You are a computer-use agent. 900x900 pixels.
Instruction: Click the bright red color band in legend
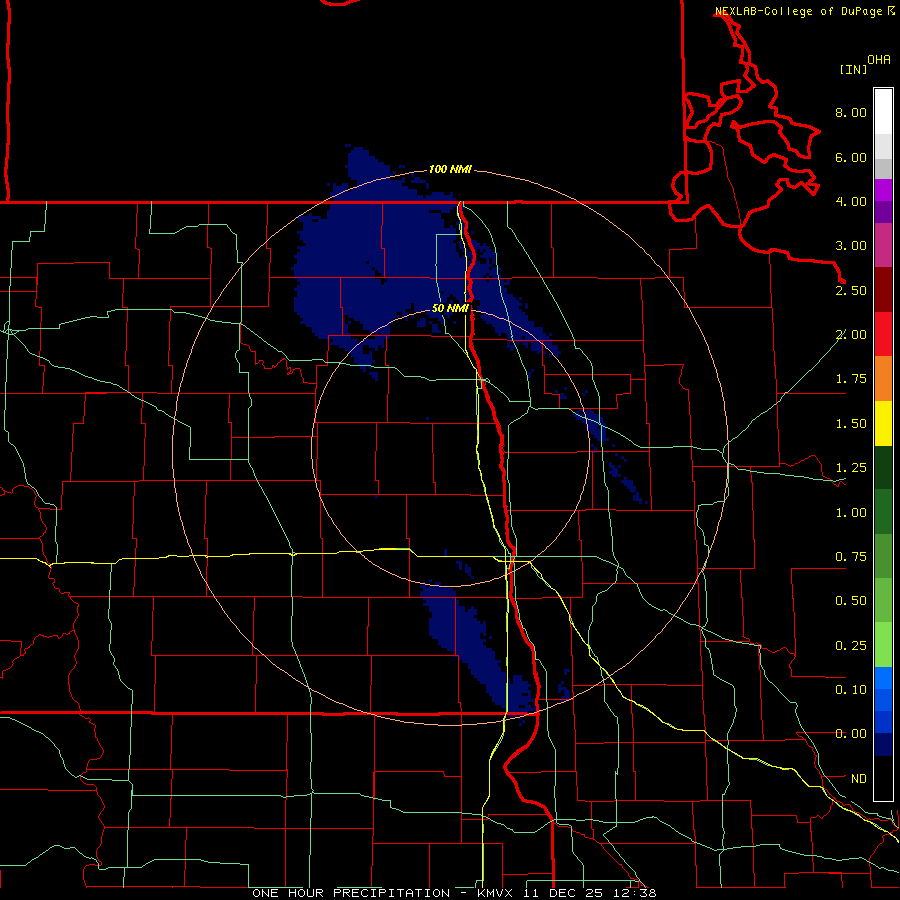[883, 335]
